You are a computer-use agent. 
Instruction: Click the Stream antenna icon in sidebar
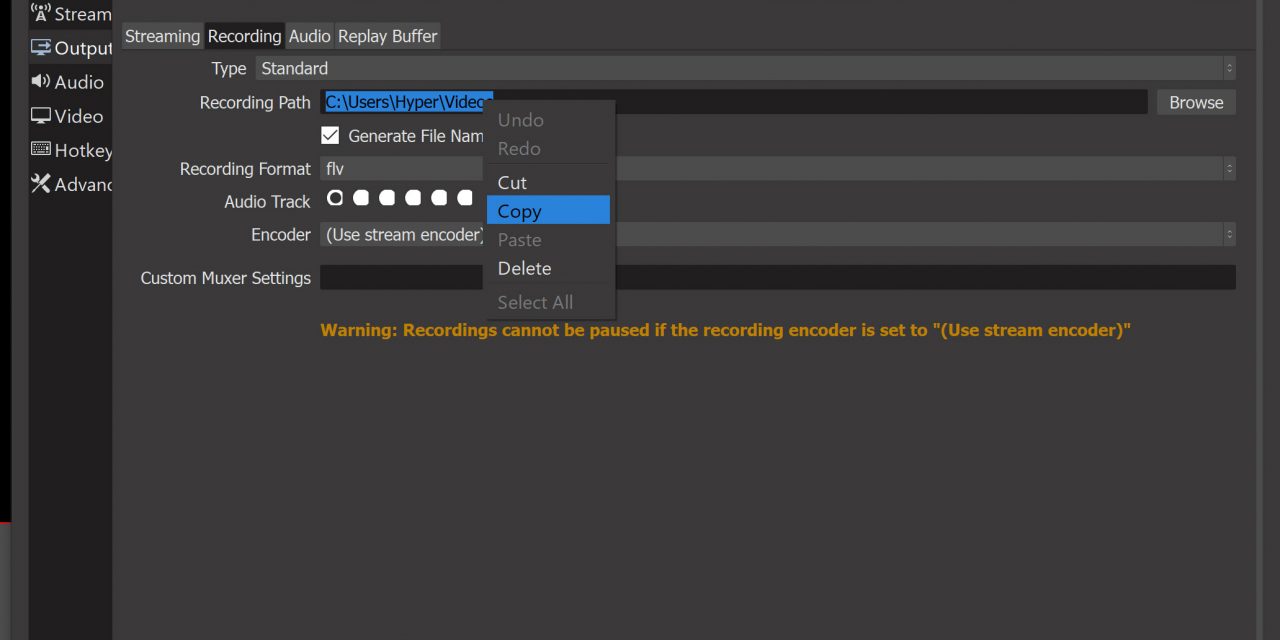pos(41,14)
